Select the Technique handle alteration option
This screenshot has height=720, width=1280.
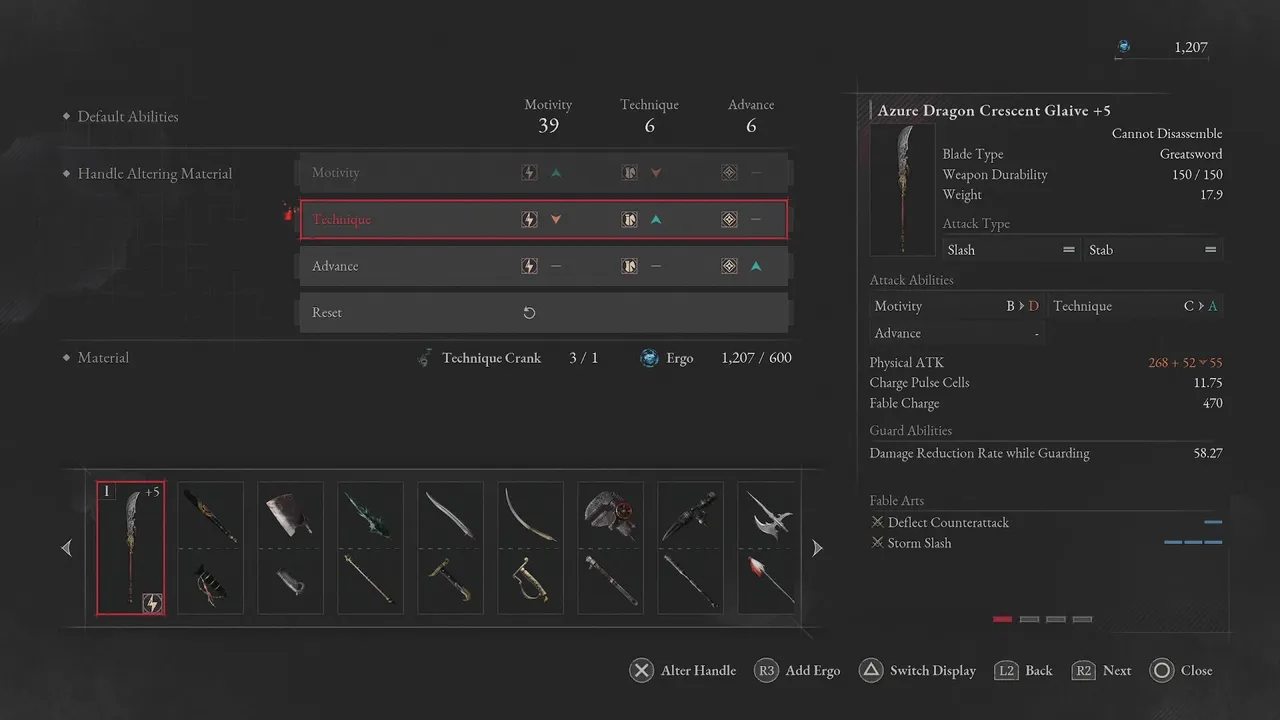pos(544,220)
